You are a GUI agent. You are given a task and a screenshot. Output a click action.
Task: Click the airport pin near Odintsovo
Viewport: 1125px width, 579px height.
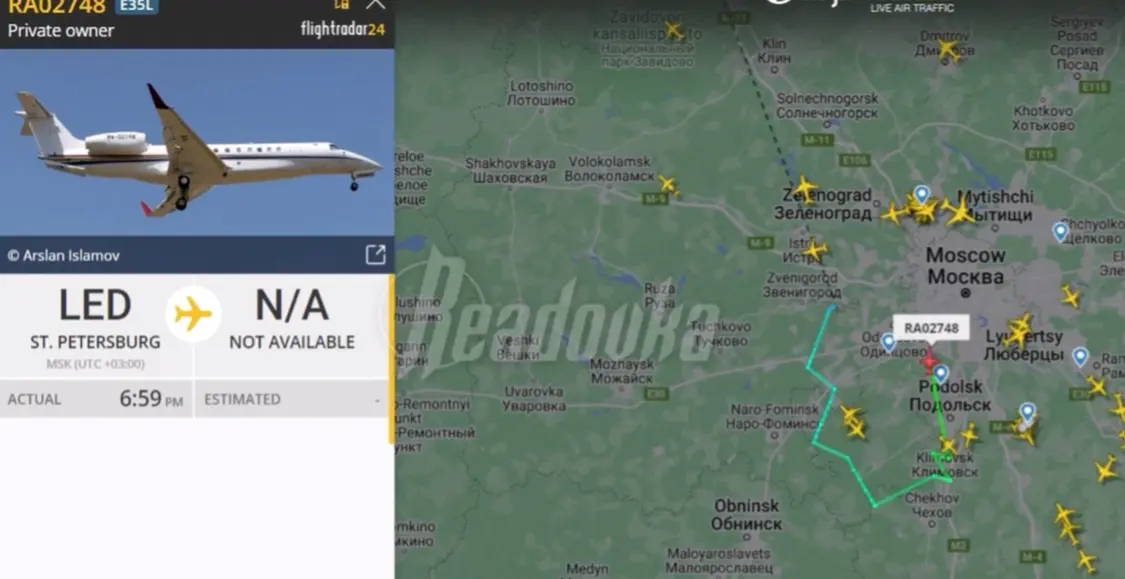pos(888,342)
